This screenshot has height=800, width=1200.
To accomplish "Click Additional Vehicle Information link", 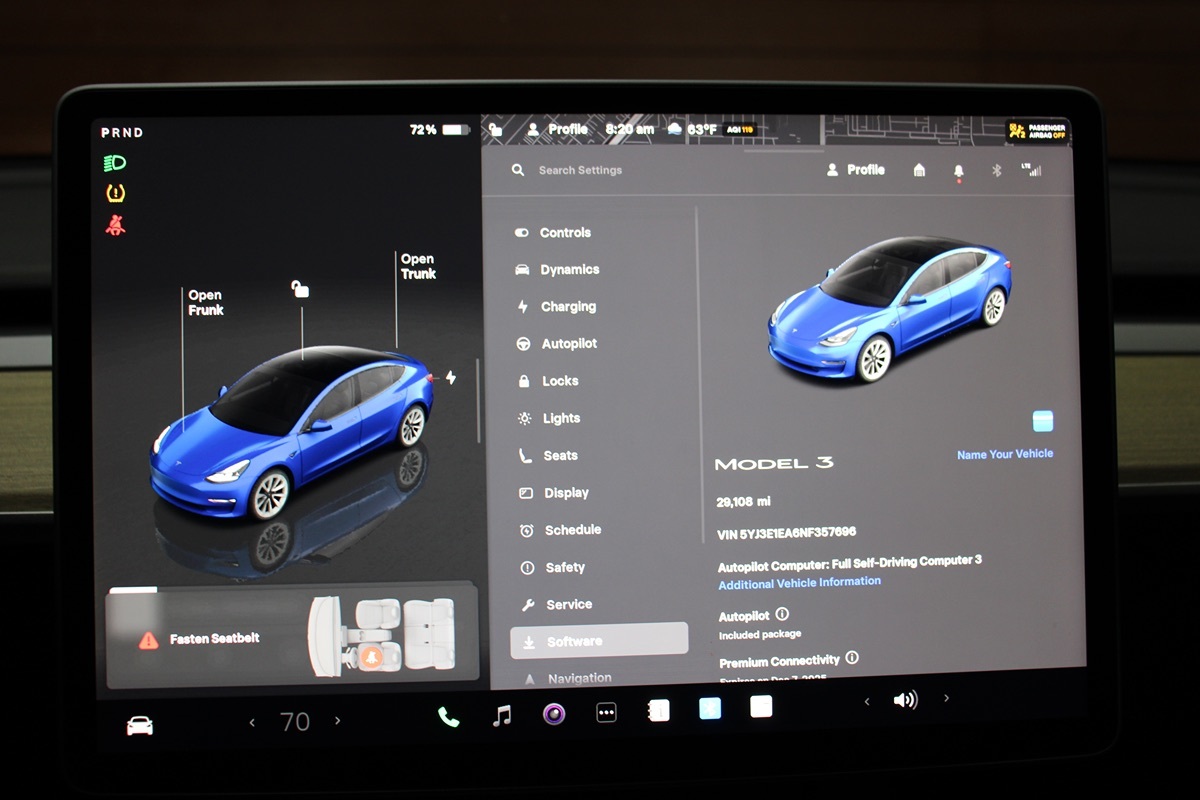I will [x=799, y=582].
